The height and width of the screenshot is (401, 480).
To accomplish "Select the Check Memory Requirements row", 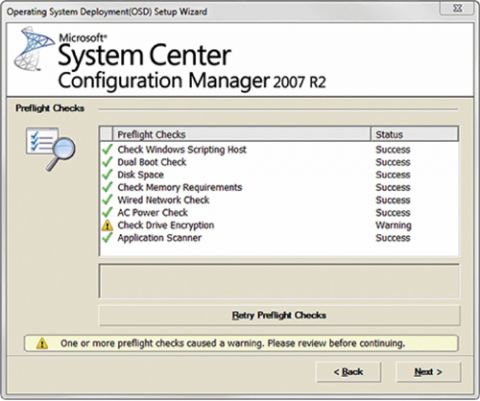I will pyautogui.click(x=279, y=187).
